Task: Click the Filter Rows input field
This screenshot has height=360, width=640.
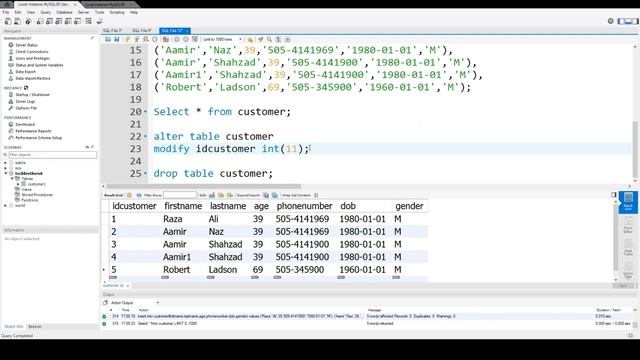Action: [180, 195]
